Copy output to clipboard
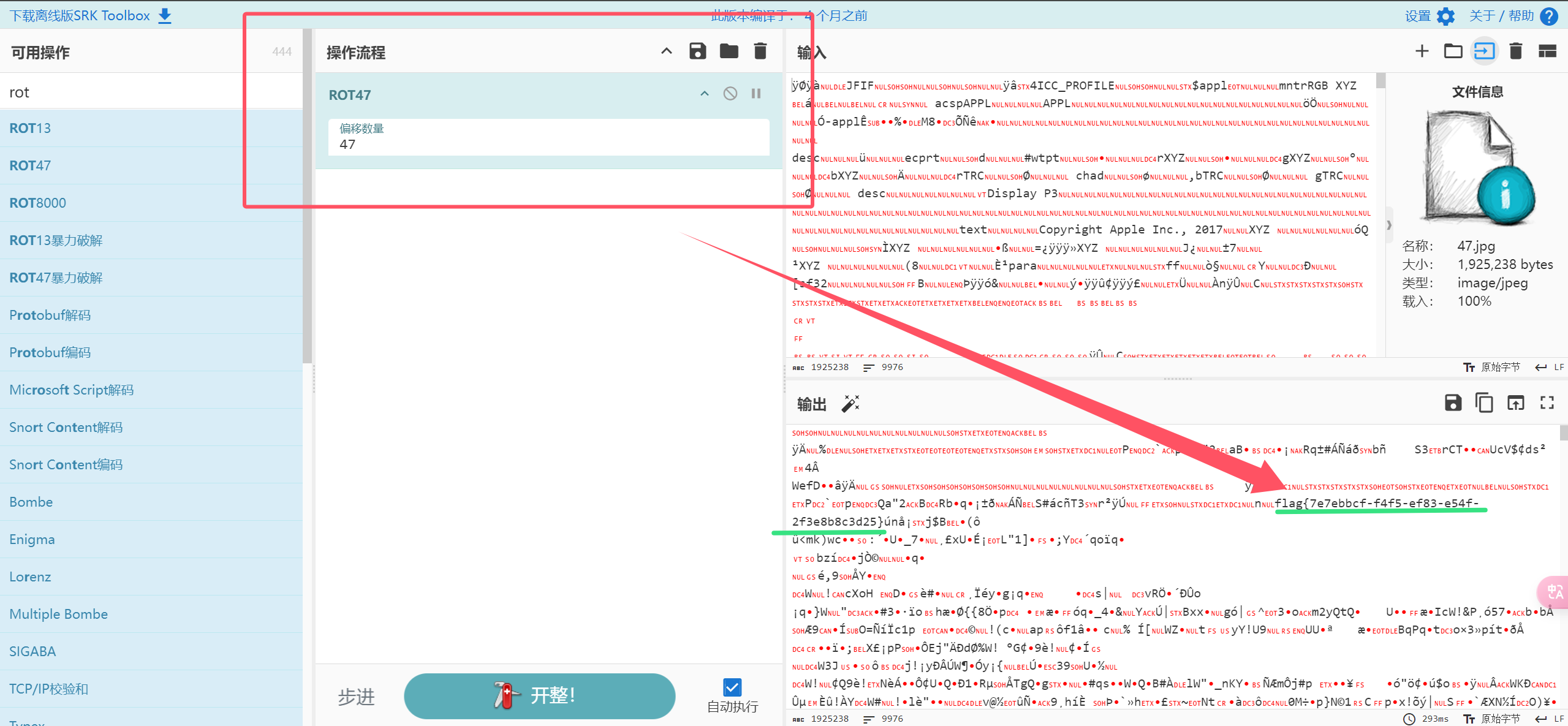Viewport: 1568px width, 726px height. pos(1484,403)
